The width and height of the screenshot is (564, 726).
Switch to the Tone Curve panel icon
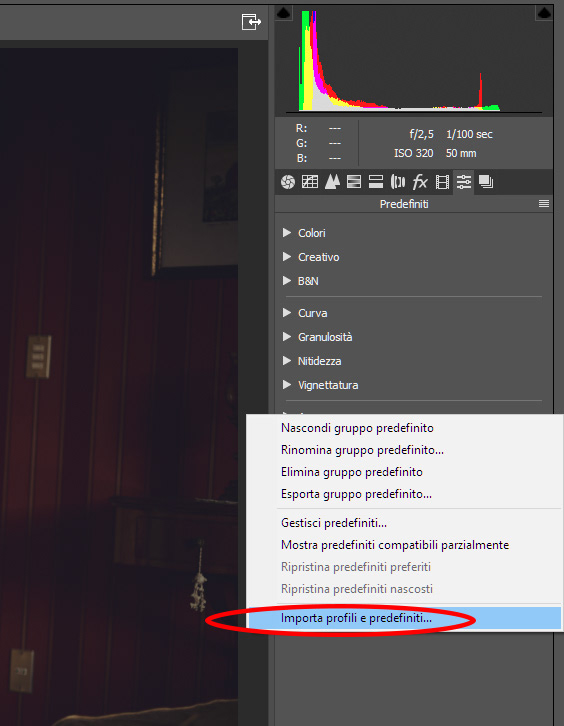click(310, 182)
